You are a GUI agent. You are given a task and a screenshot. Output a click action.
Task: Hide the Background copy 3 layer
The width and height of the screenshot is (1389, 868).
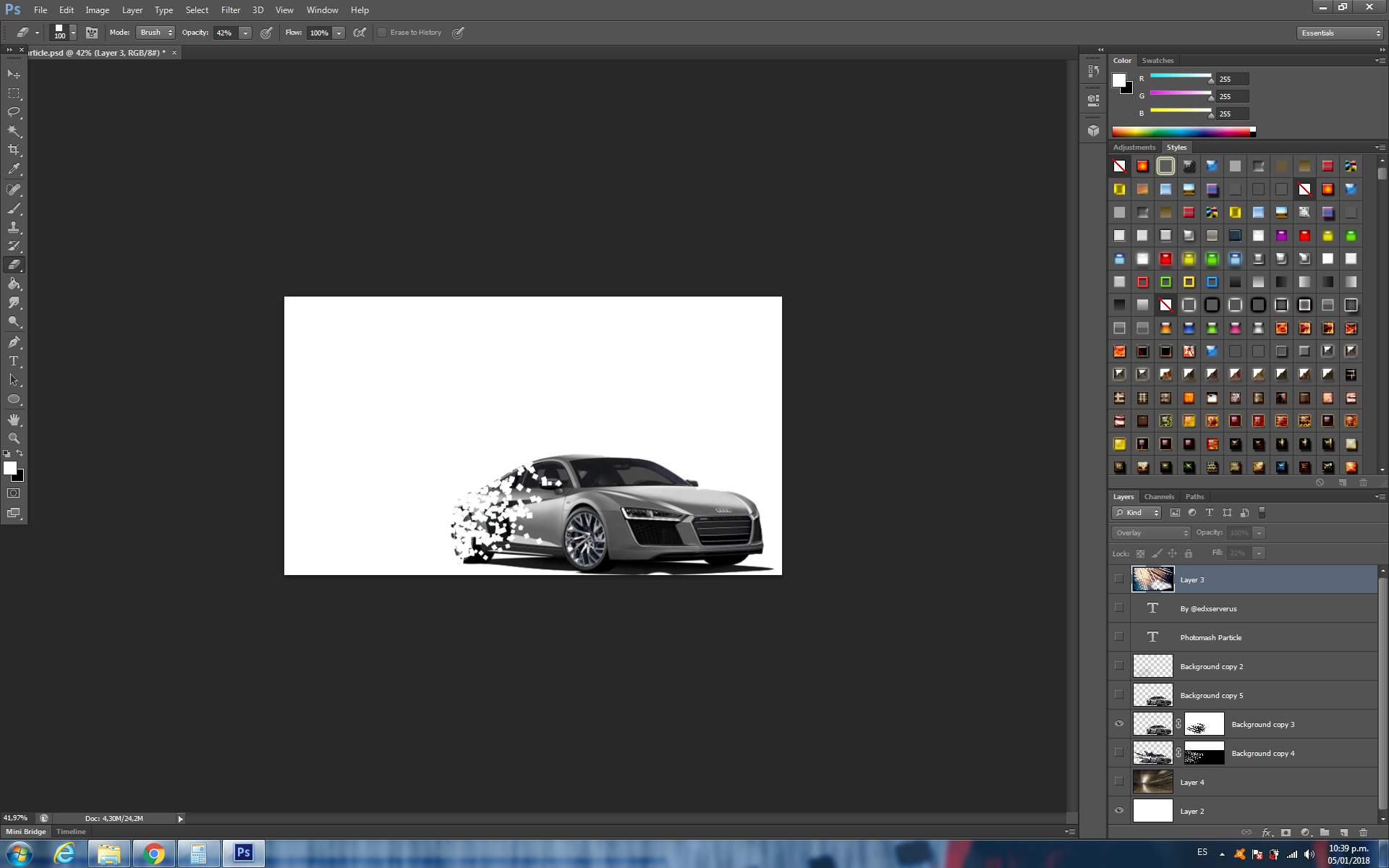(1119, 724)
